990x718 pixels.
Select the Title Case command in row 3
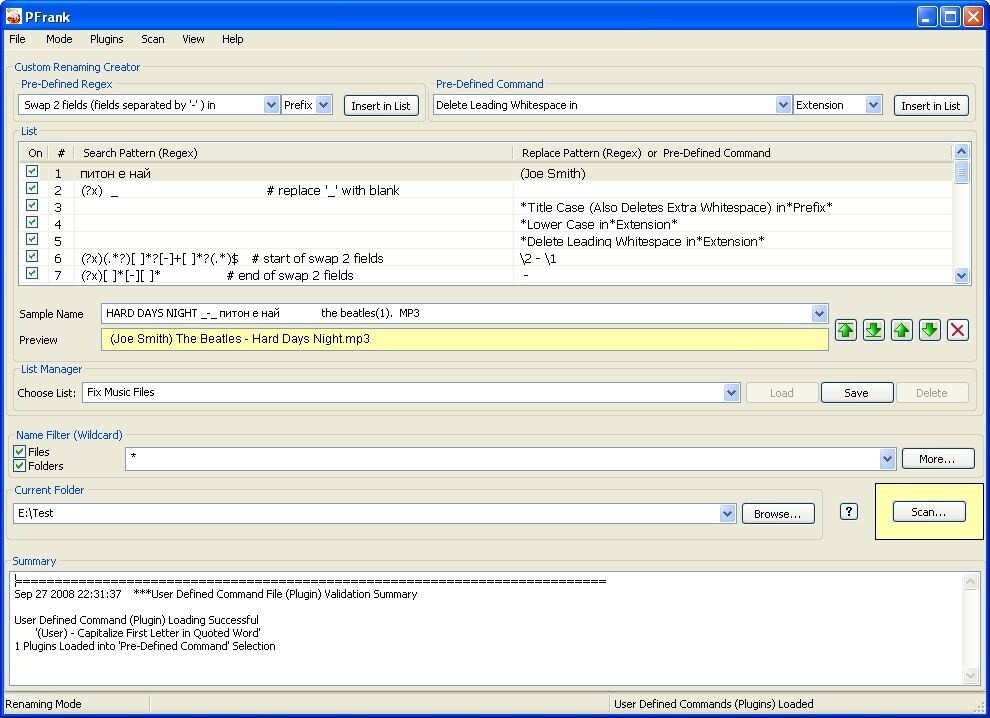(x=676, y=207)
